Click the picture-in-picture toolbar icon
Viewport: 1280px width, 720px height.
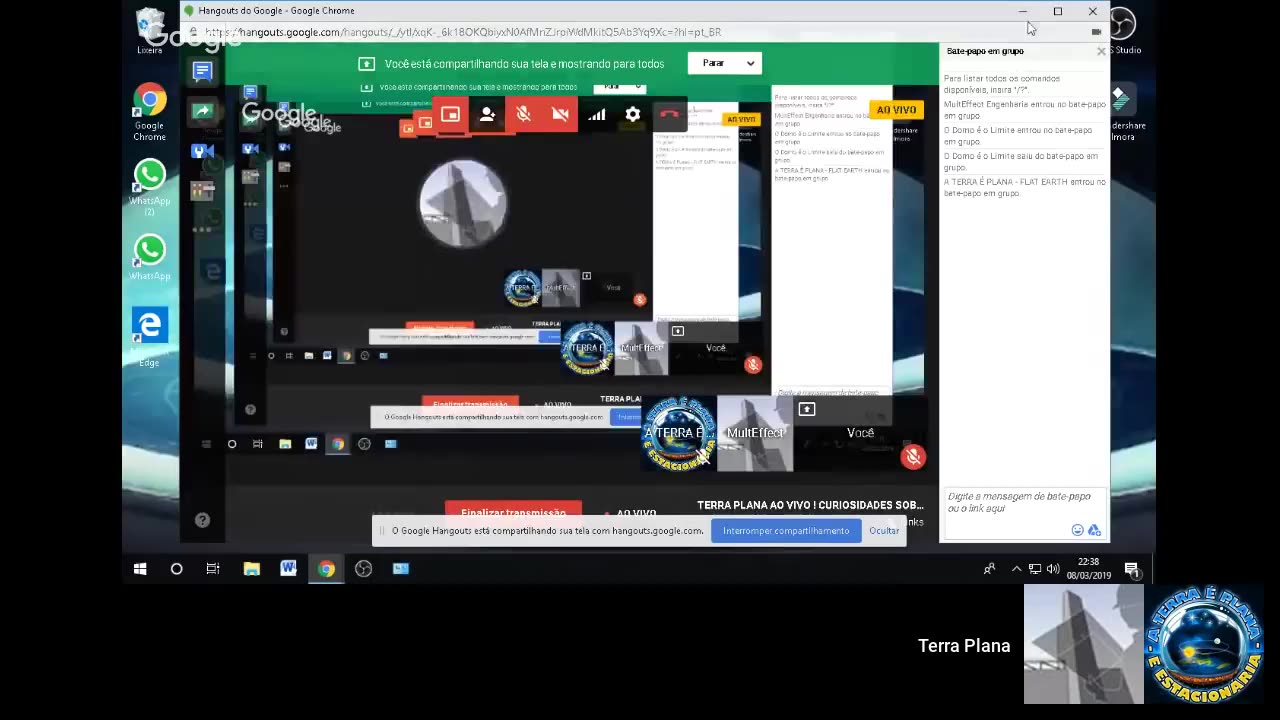[450, 115]
